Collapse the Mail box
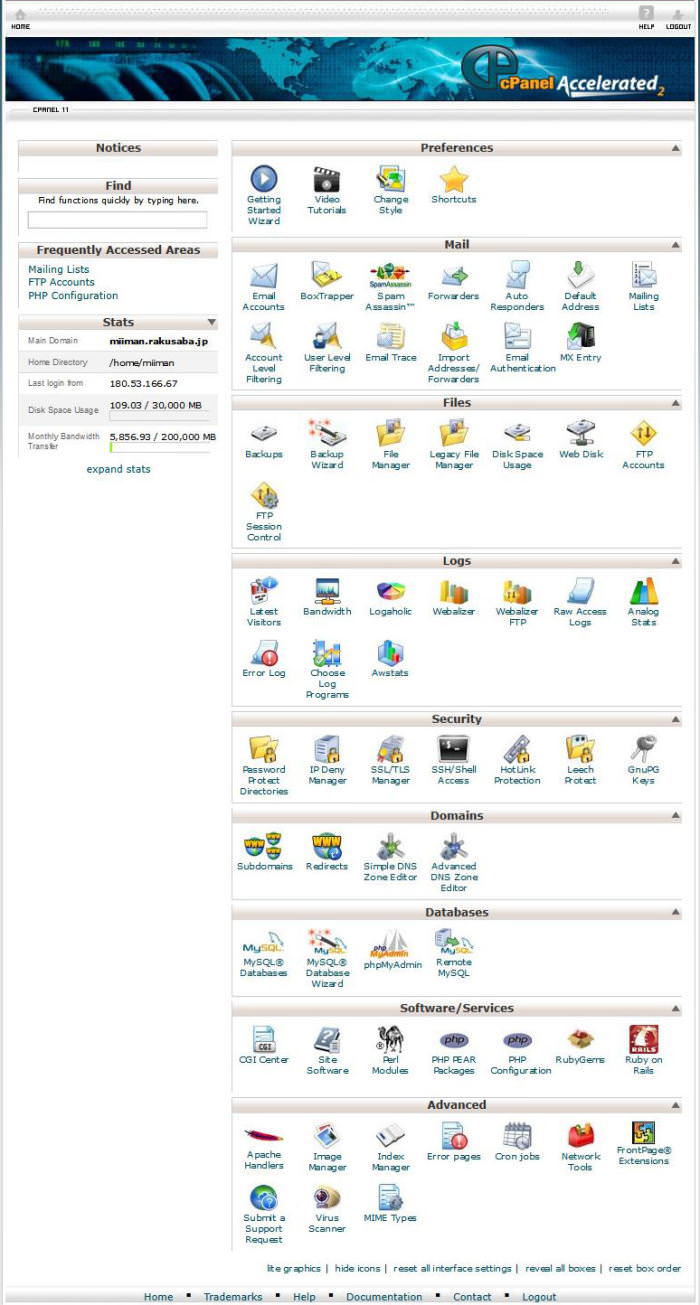 point(676,245)
